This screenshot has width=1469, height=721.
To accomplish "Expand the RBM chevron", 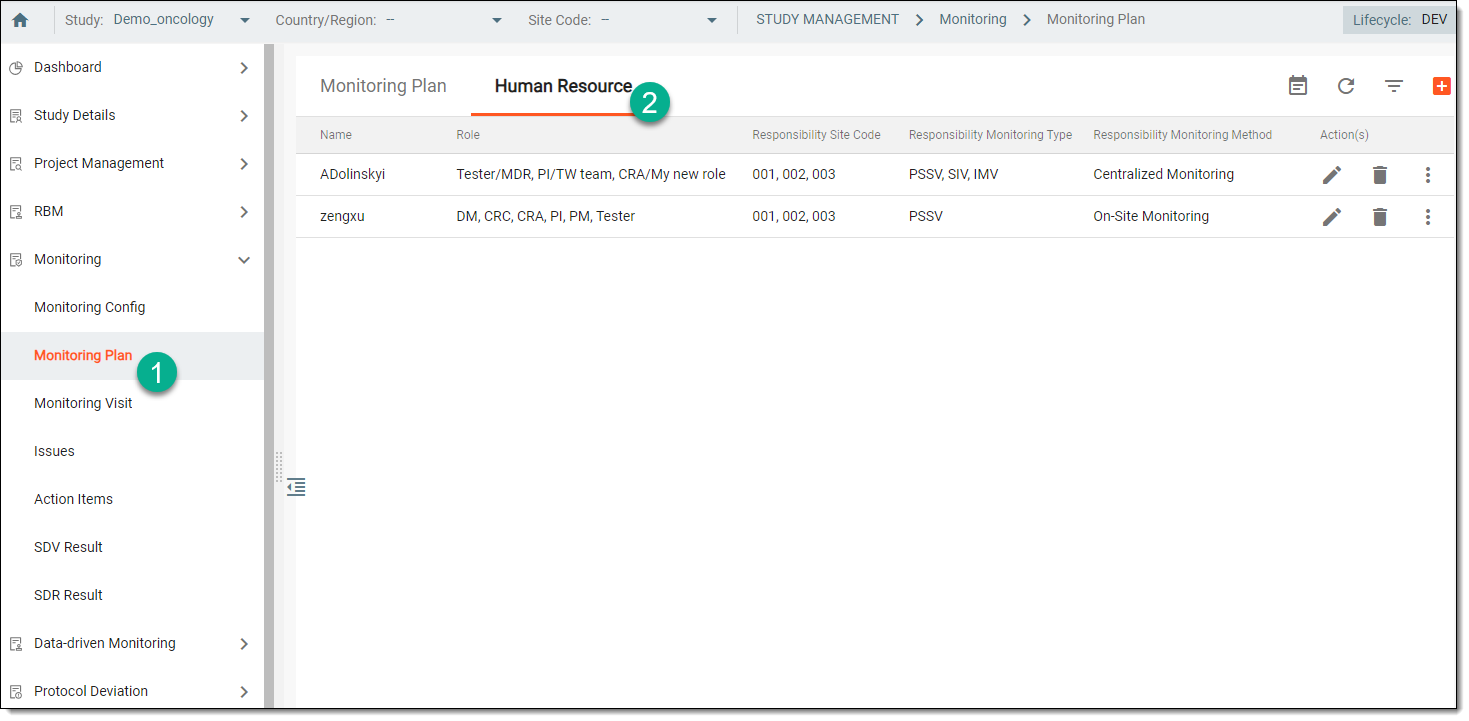I will click(244, 212).
